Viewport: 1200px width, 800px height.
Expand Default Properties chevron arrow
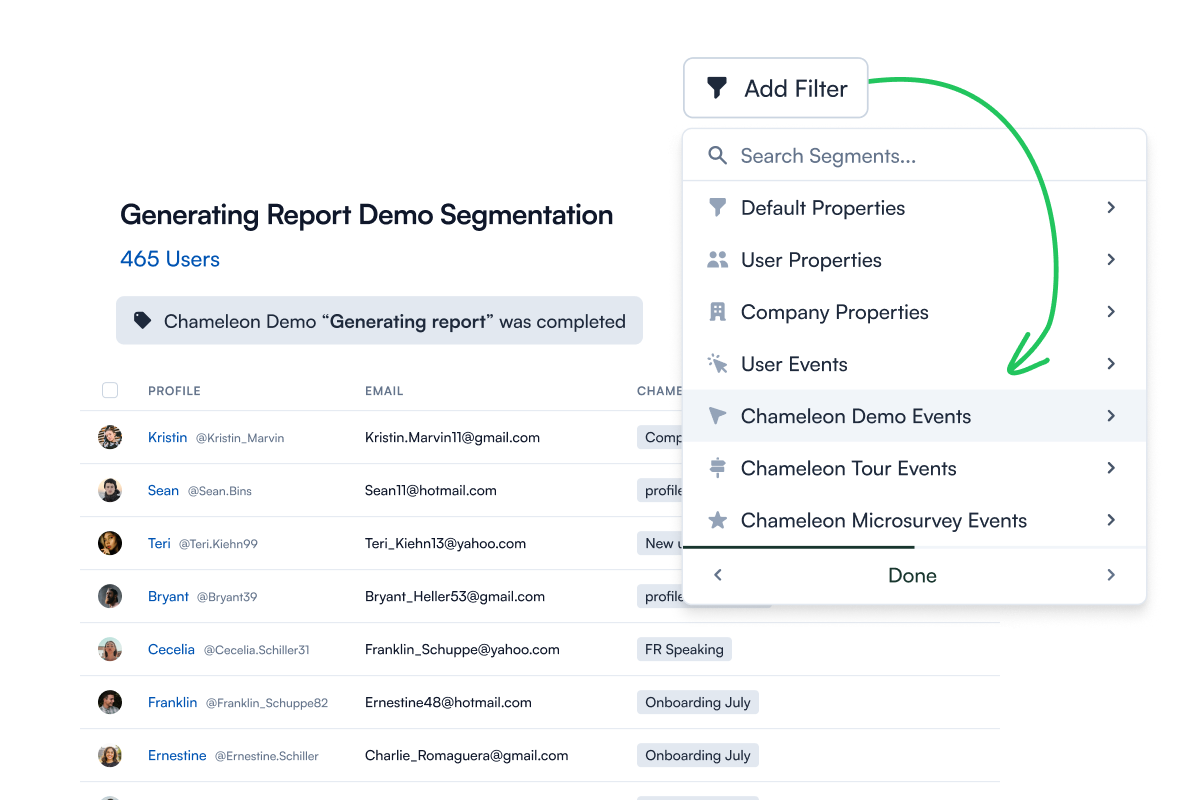1111,207
